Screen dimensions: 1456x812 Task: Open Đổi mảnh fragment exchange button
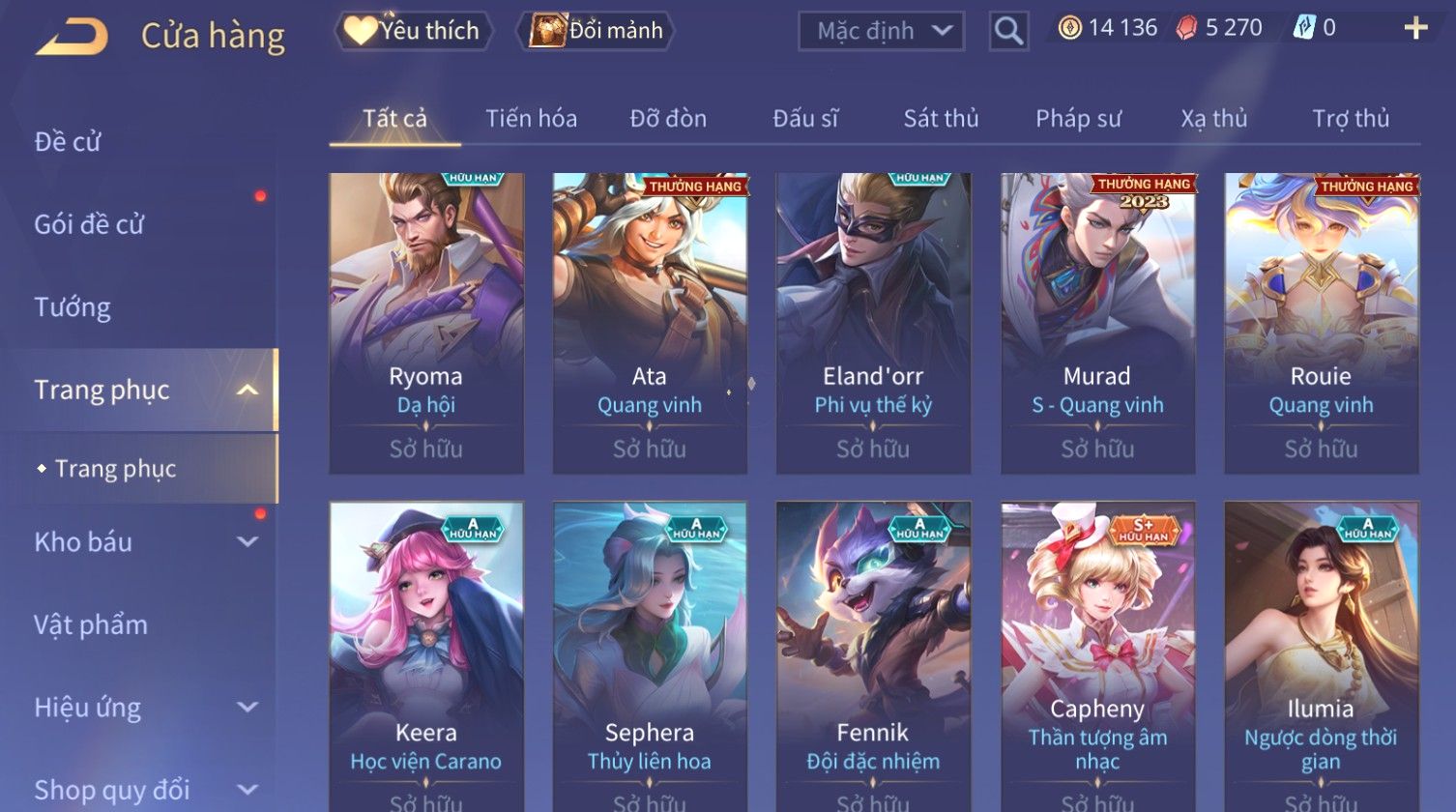tap(597, 31)
